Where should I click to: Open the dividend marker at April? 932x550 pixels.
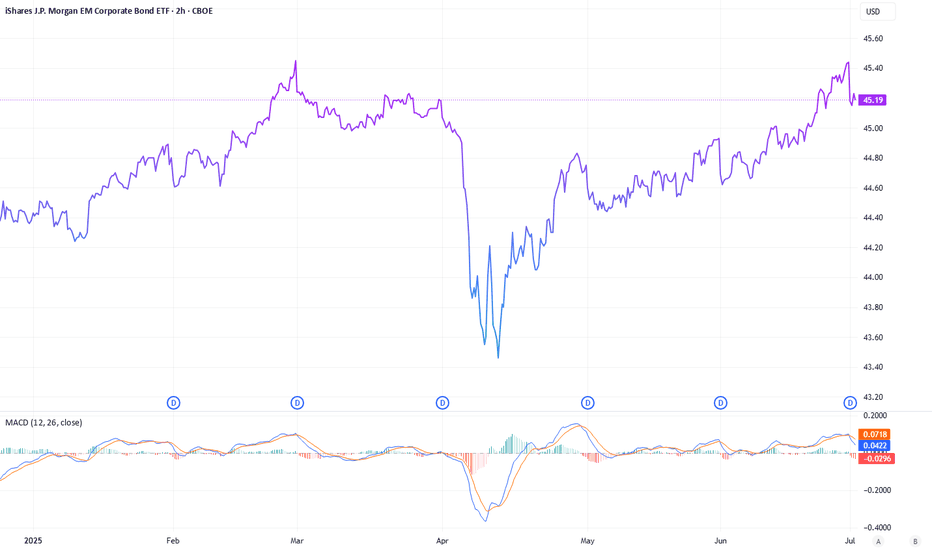(442, 403)
